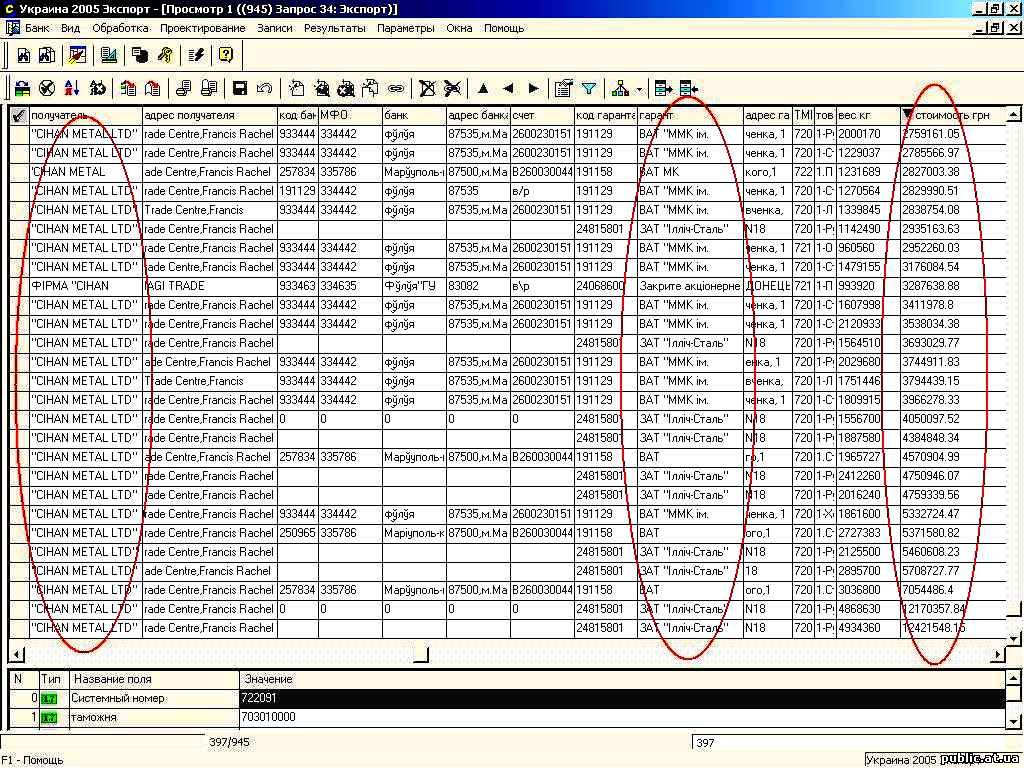Click the save floppy disk icon
Image resolution: width=1024 pixels, height=768 pixels.
240,88
